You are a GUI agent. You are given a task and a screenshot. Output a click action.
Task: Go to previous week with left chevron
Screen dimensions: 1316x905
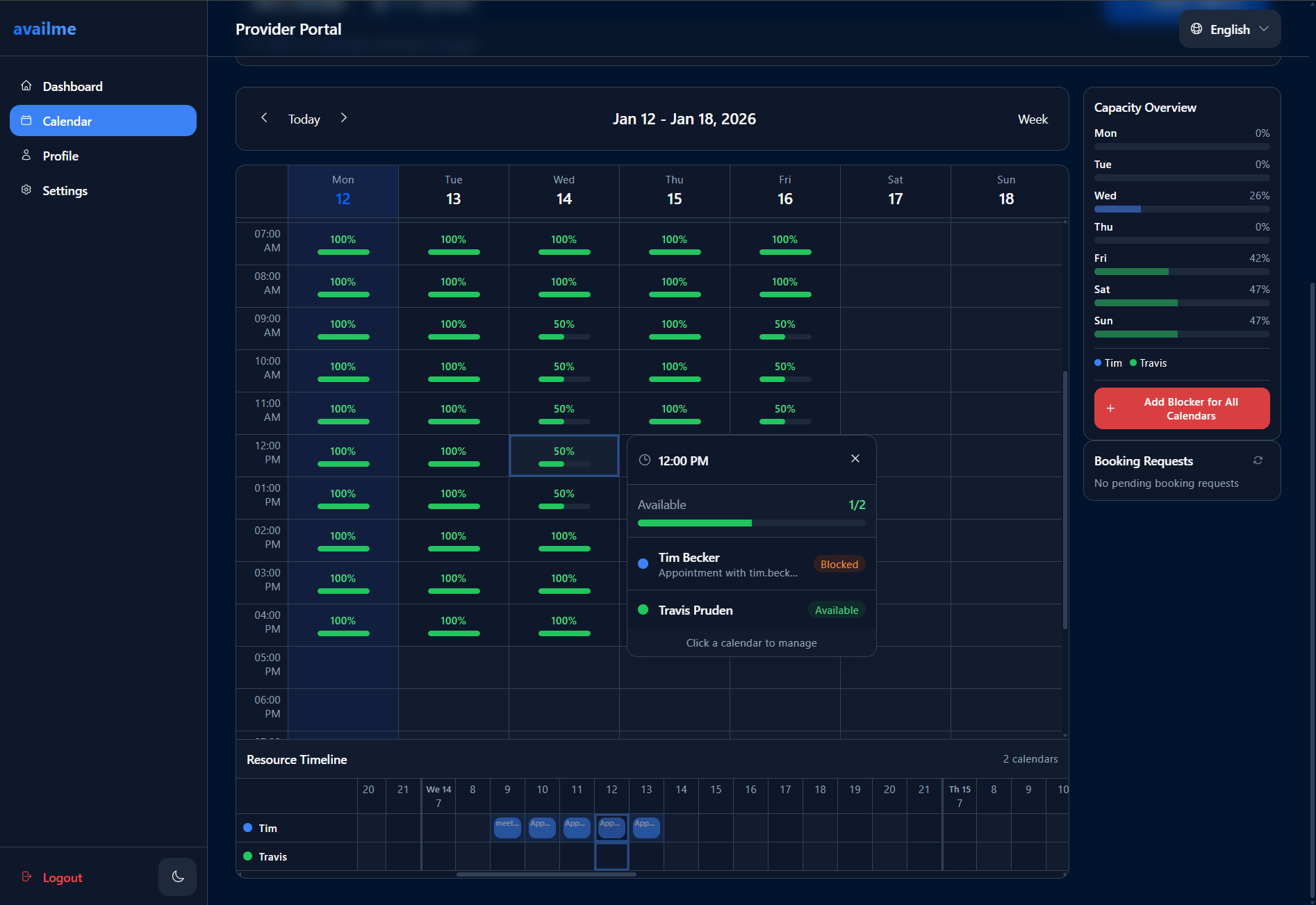click(265, 118)
